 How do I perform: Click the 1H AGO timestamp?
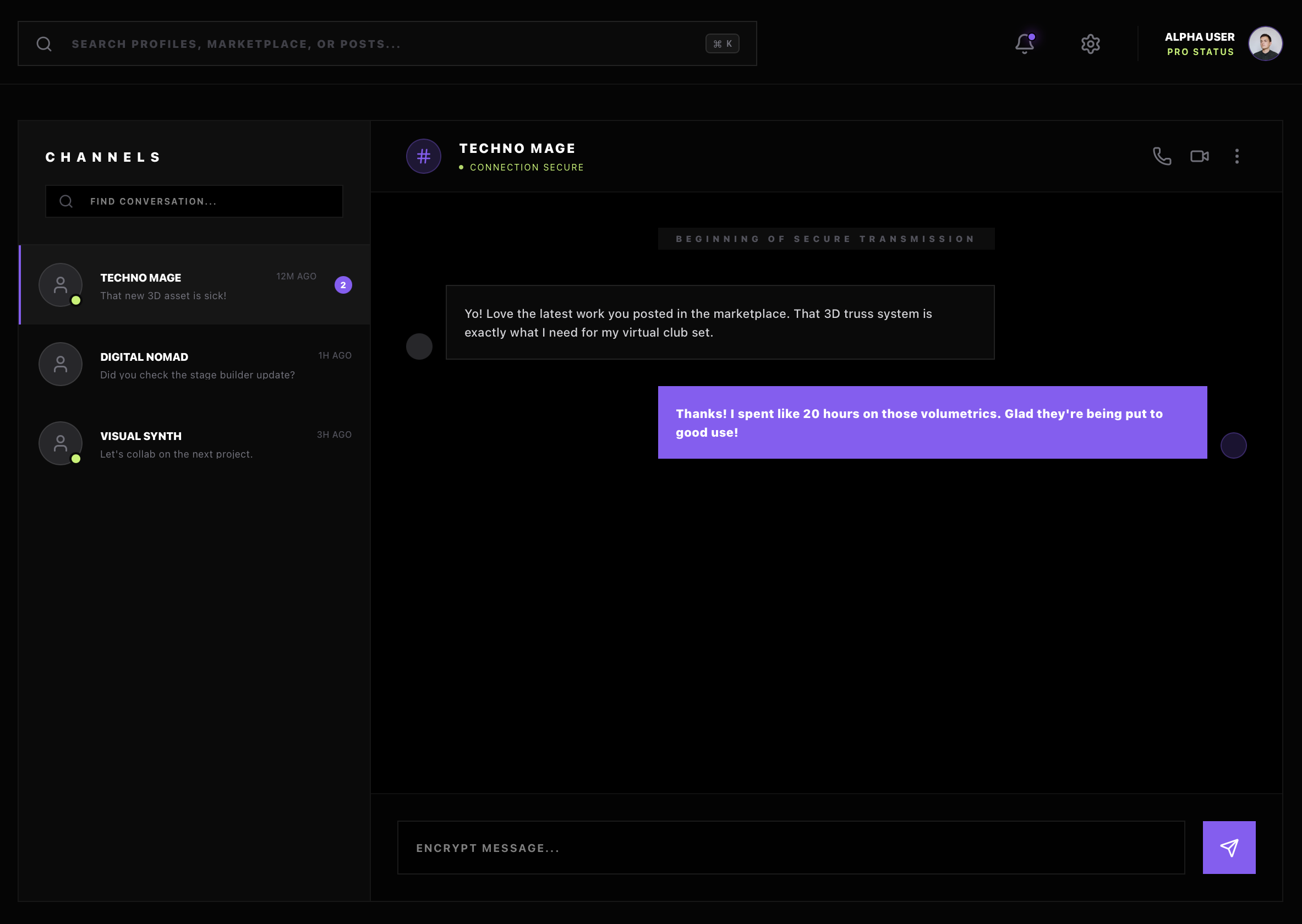pyautogui.click(x=335, y=356)
